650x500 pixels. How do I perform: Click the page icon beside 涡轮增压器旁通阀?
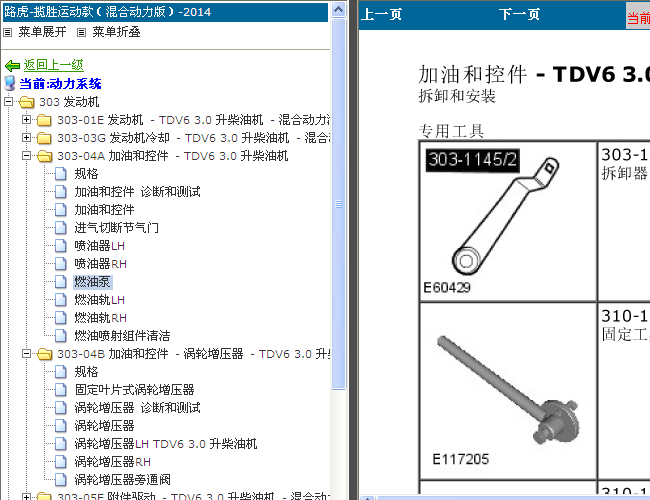click(x=61, y=480)
